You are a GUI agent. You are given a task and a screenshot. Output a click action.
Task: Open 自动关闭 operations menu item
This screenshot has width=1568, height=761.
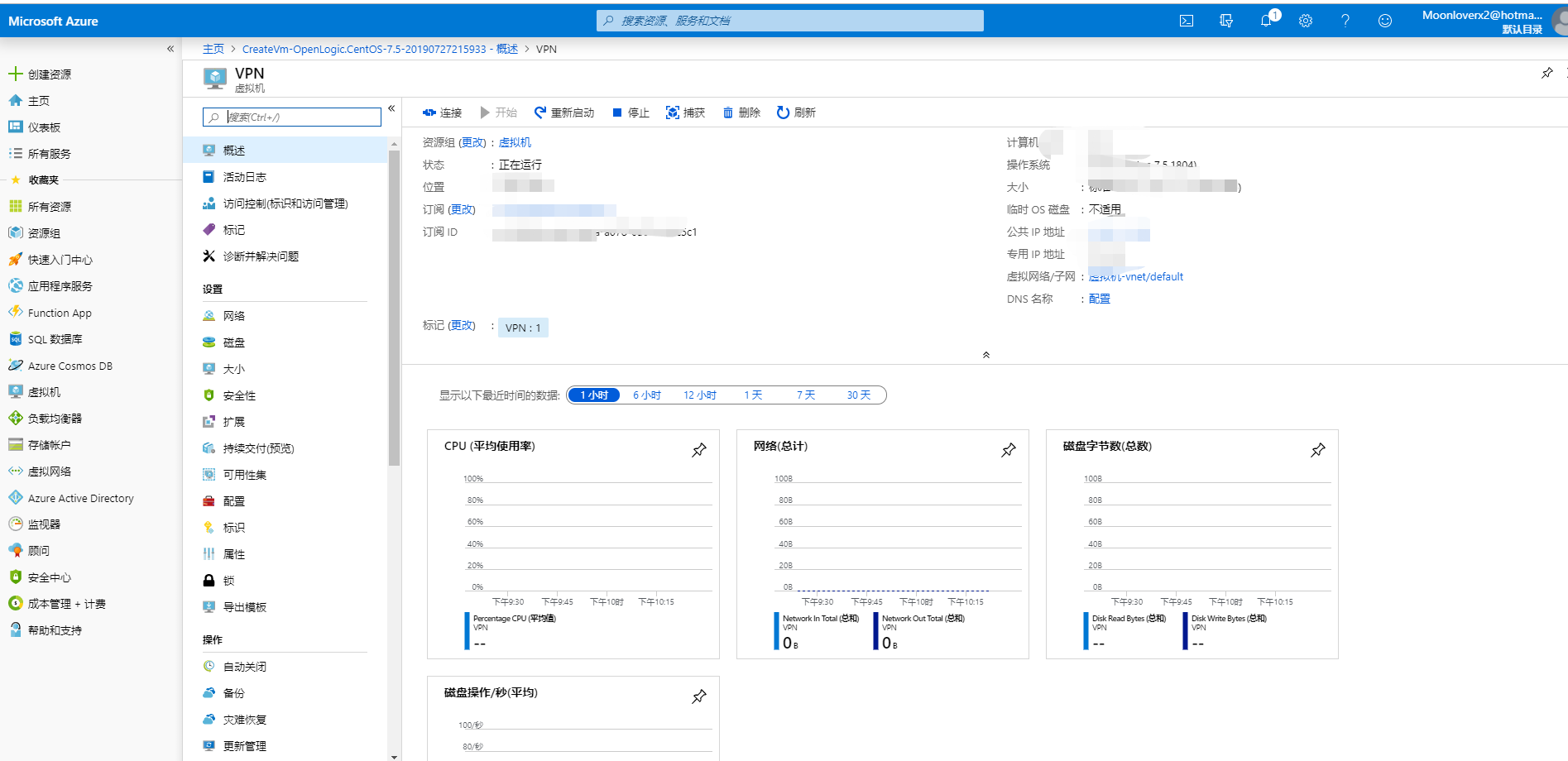click(285, 667)
